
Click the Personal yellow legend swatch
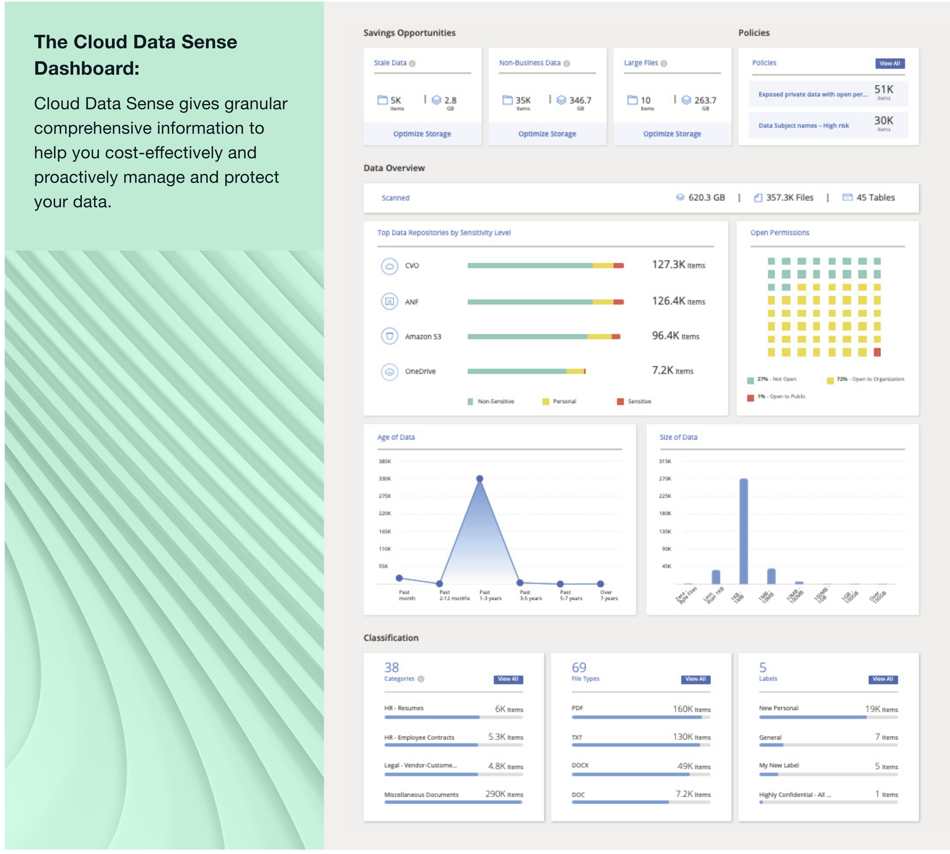pyautogui.click(x=545, y=402)
